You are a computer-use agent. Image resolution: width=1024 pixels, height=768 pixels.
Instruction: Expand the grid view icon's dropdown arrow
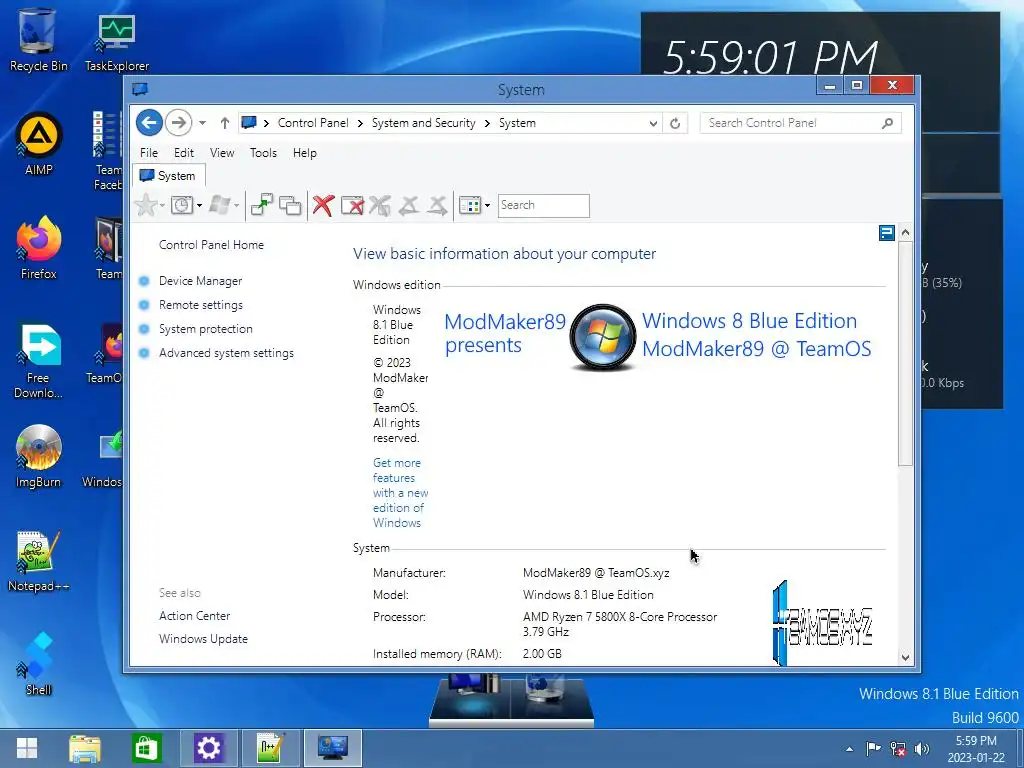point(487,206)
